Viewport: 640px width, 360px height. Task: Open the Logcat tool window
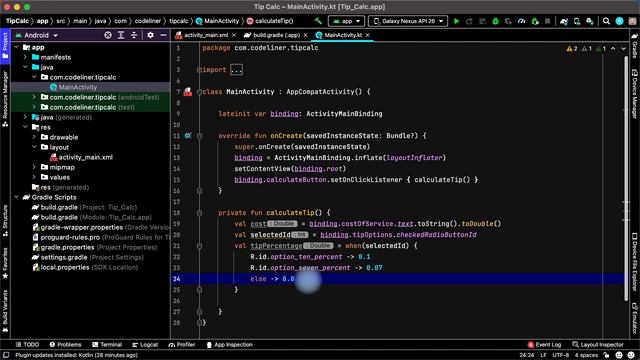[x=145, y=344]
